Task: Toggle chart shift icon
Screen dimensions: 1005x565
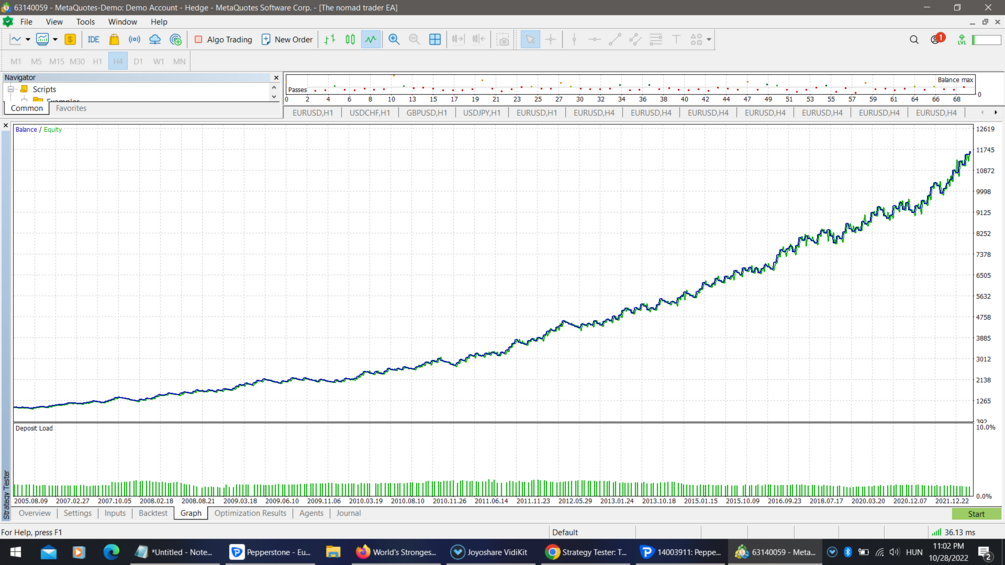Action: click(x=479, y=40)
